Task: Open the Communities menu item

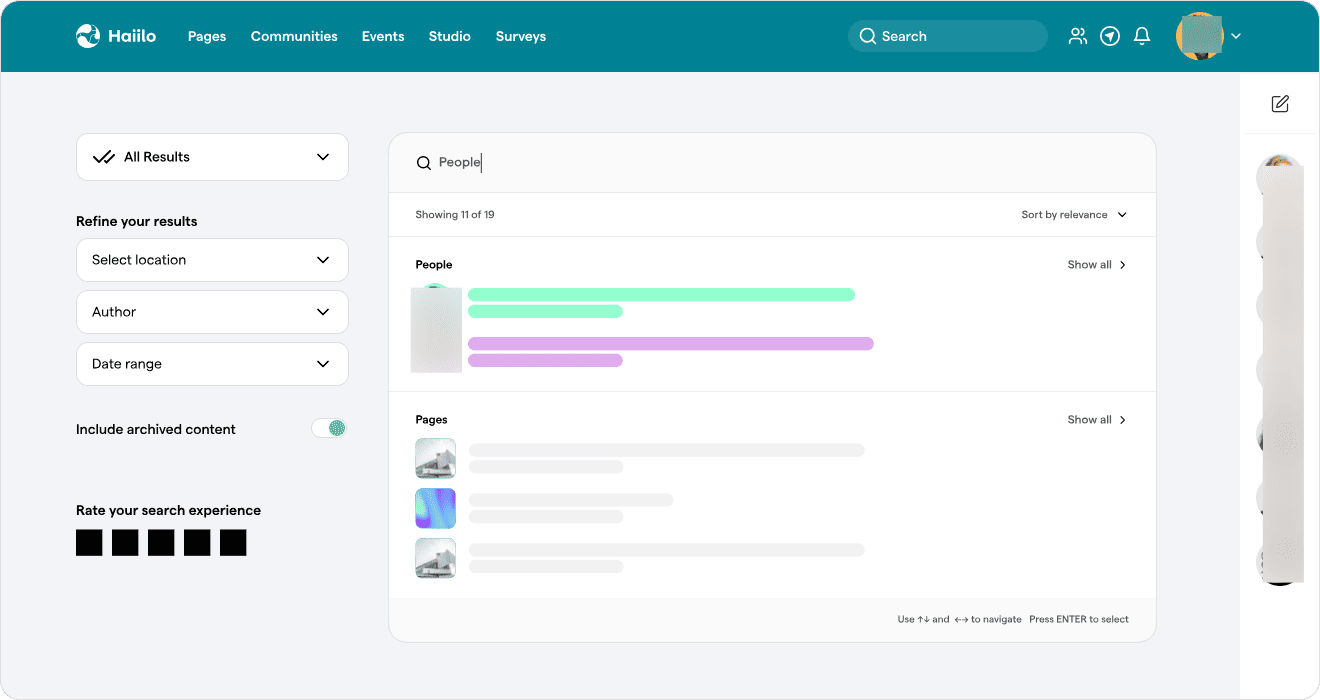Action: (x=294, y=36)
